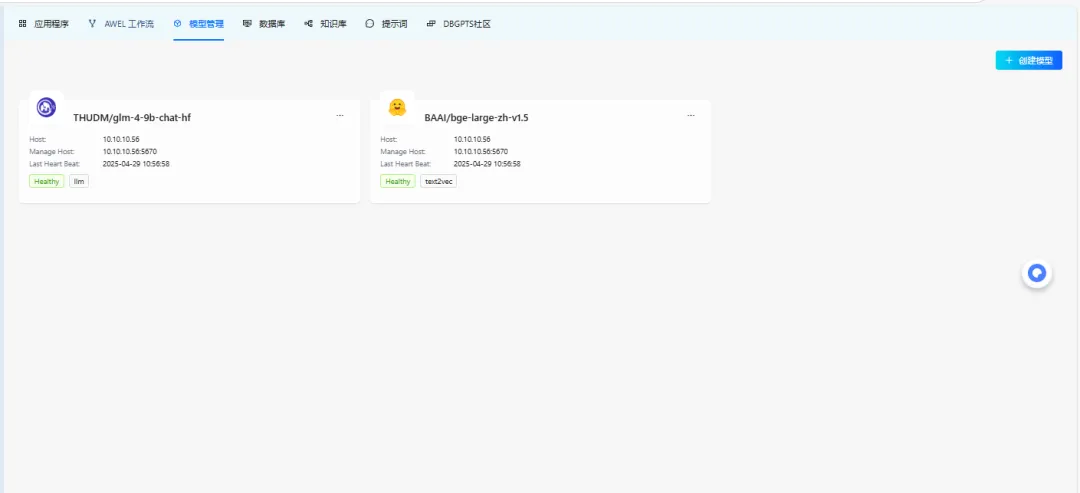1080x493 pixels.
Task: Open the 知识库 tab
Action: tap(326, 23)
